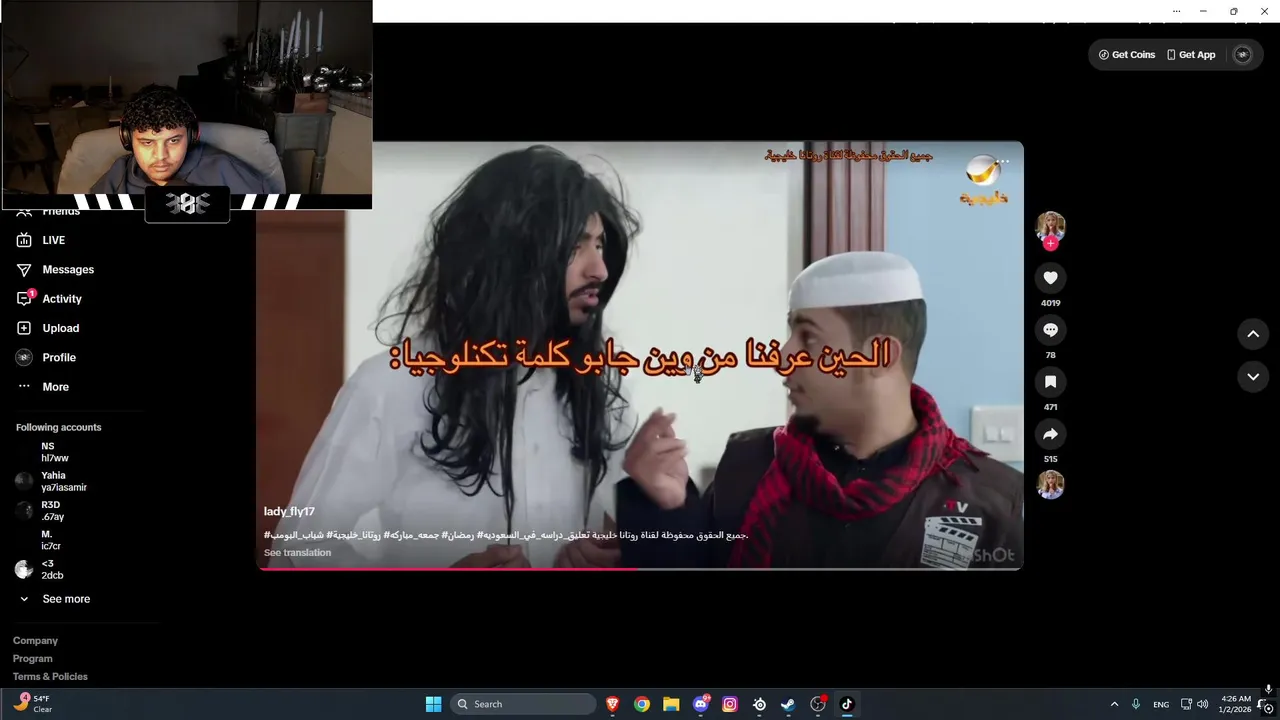Open the three-dots menu in title bar
The image size is (1280, 720).
coord(1176,11)
